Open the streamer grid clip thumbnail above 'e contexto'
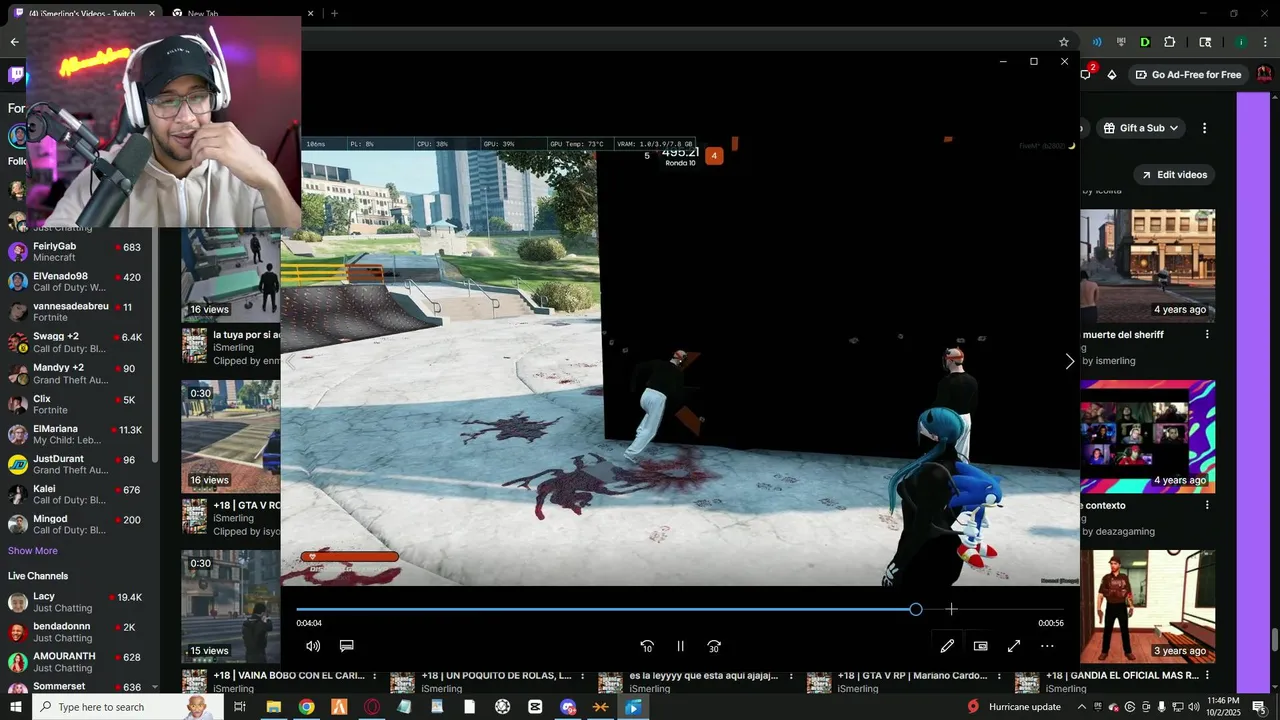Viewport: 1280px width, 720px height. (x=1148, y=437)
